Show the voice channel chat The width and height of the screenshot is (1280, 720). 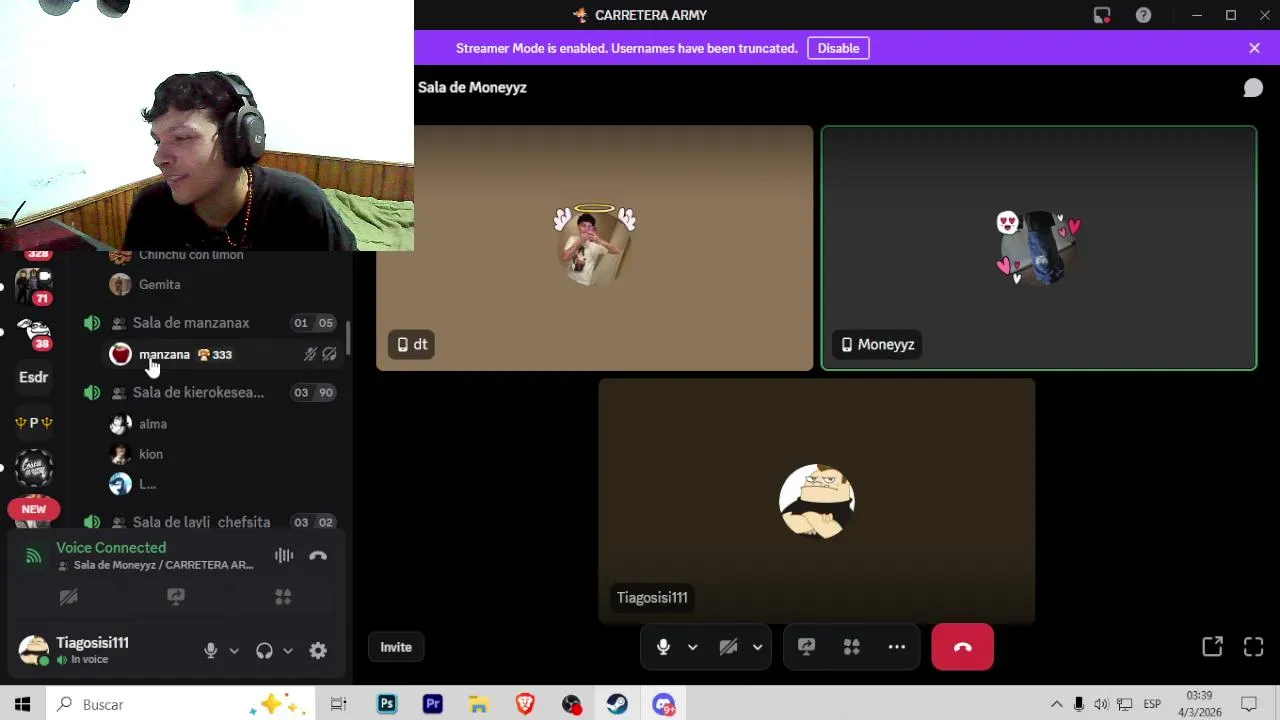pyautogui.click(x=1253, y=88)
